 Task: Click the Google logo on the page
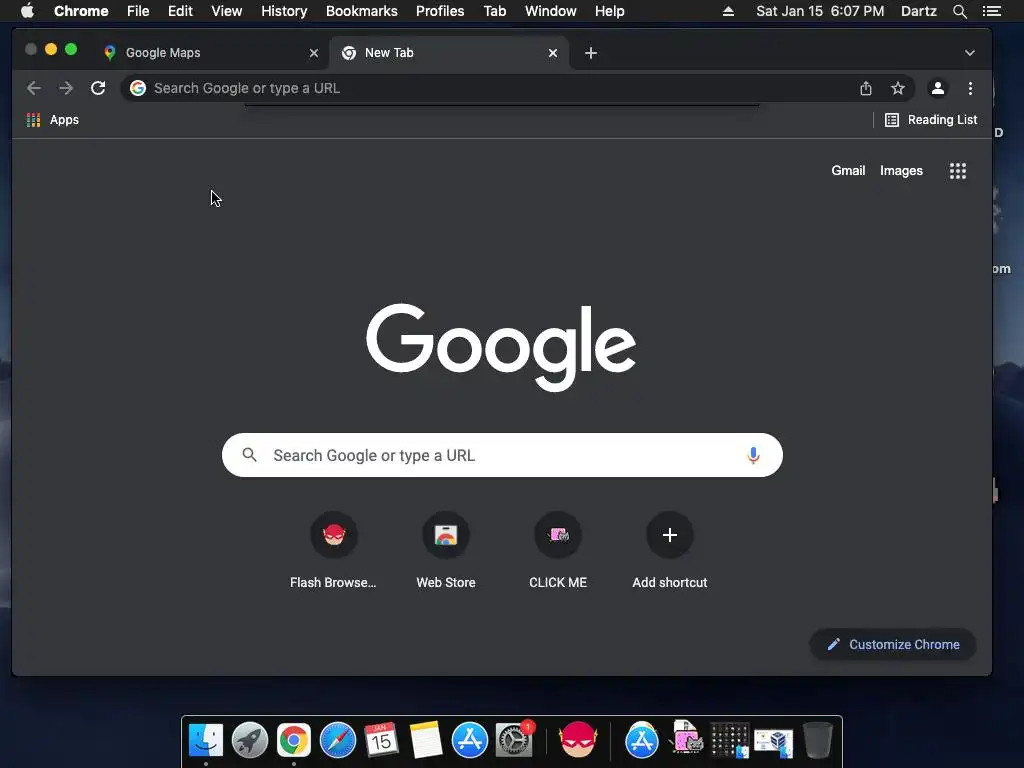[x=501, y=346]
